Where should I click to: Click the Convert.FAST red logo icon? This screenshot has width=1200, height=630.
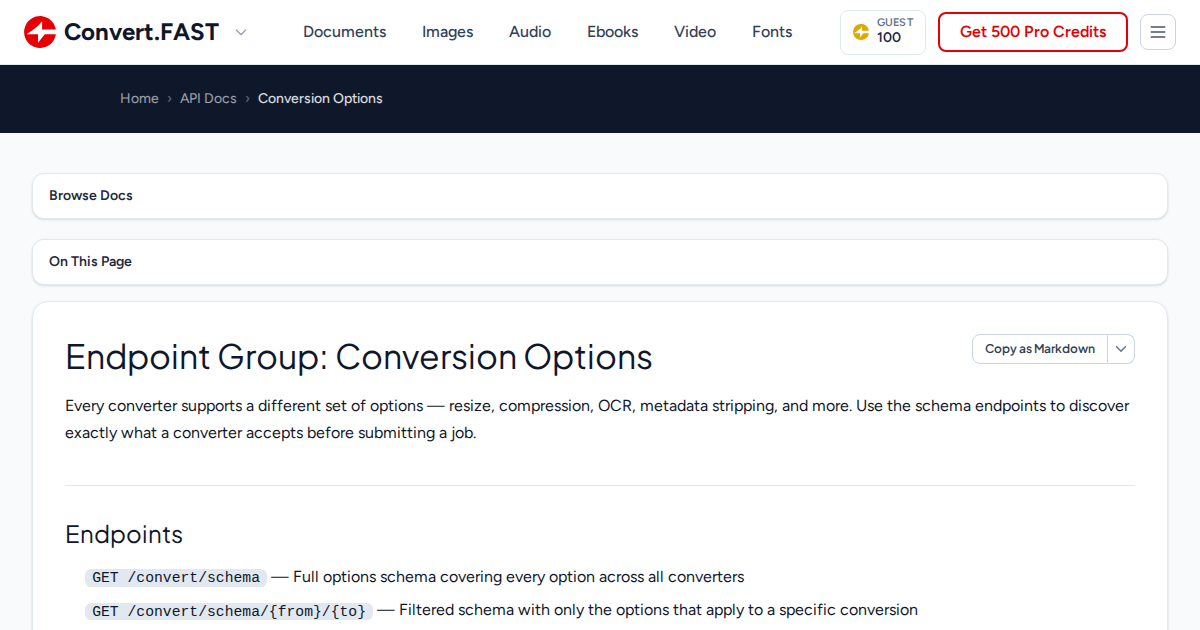pyautogui.click(x=40, y=32)
